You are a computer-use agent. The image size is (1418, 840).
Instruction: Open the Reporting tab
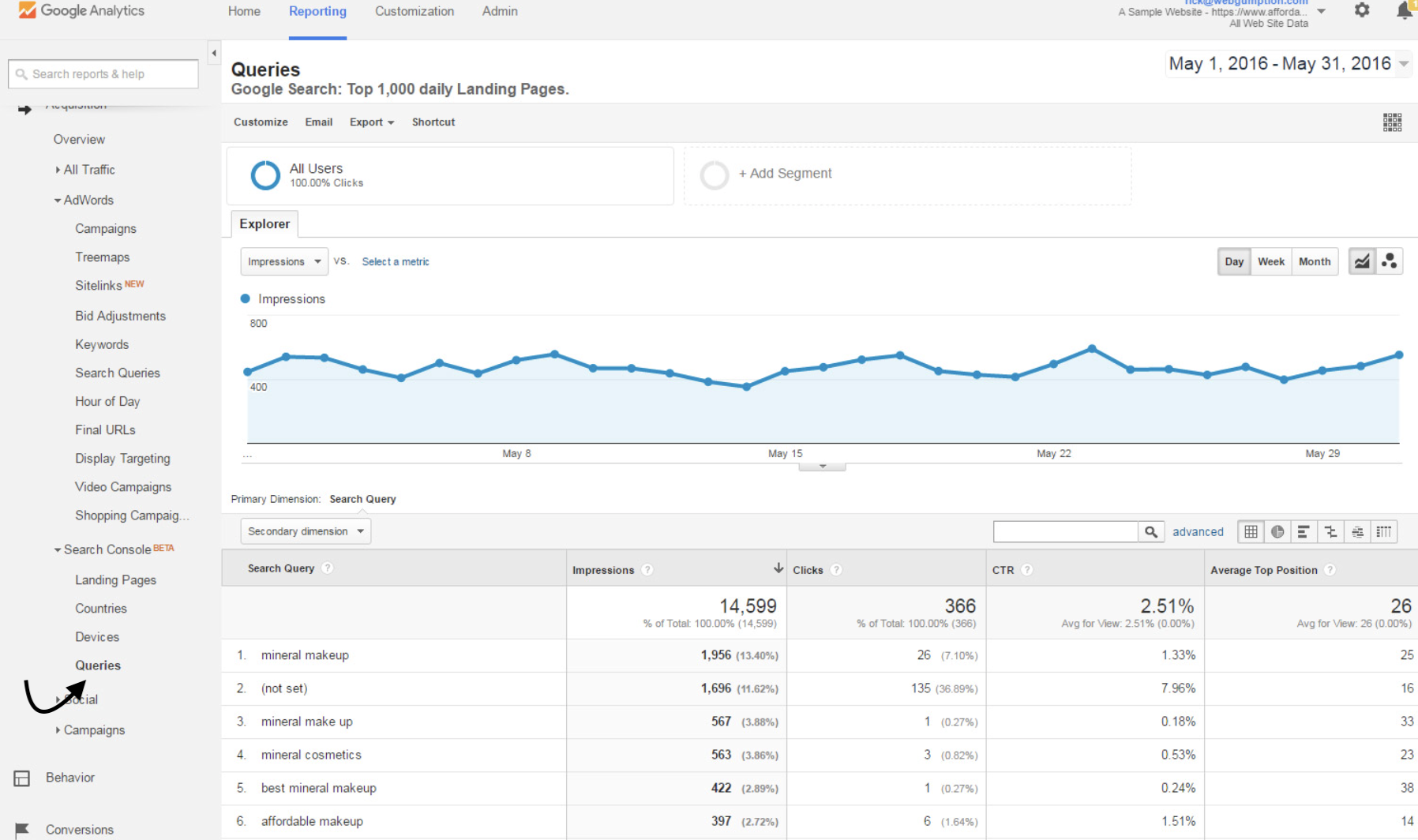317,11
